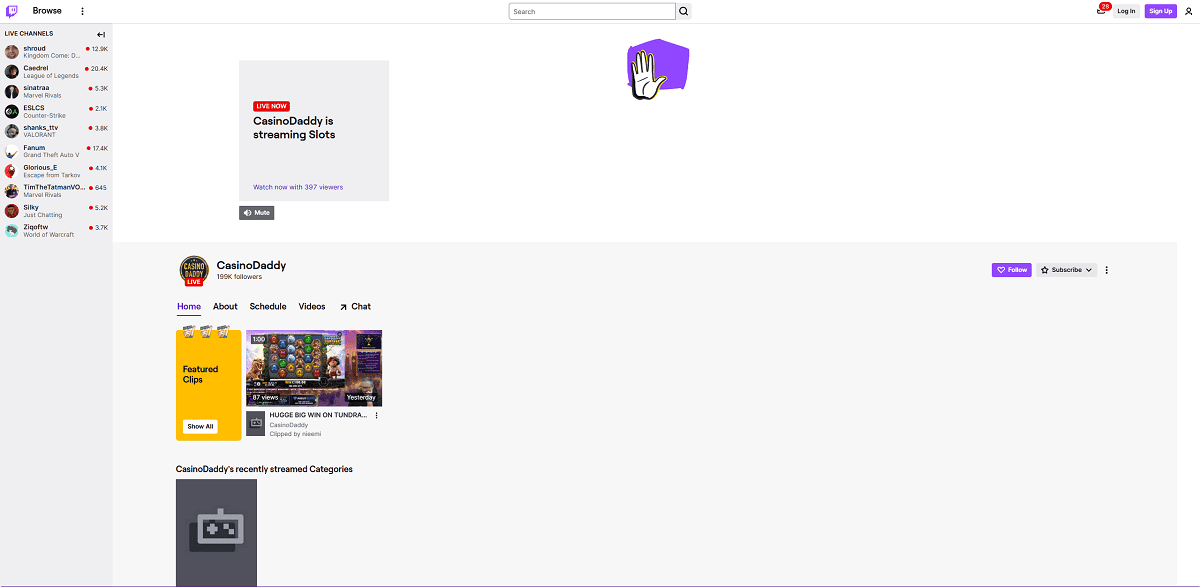Click the Escape from Tarkov label
The height and width of the screenshot is (587, 1200).
click(52, 175)
